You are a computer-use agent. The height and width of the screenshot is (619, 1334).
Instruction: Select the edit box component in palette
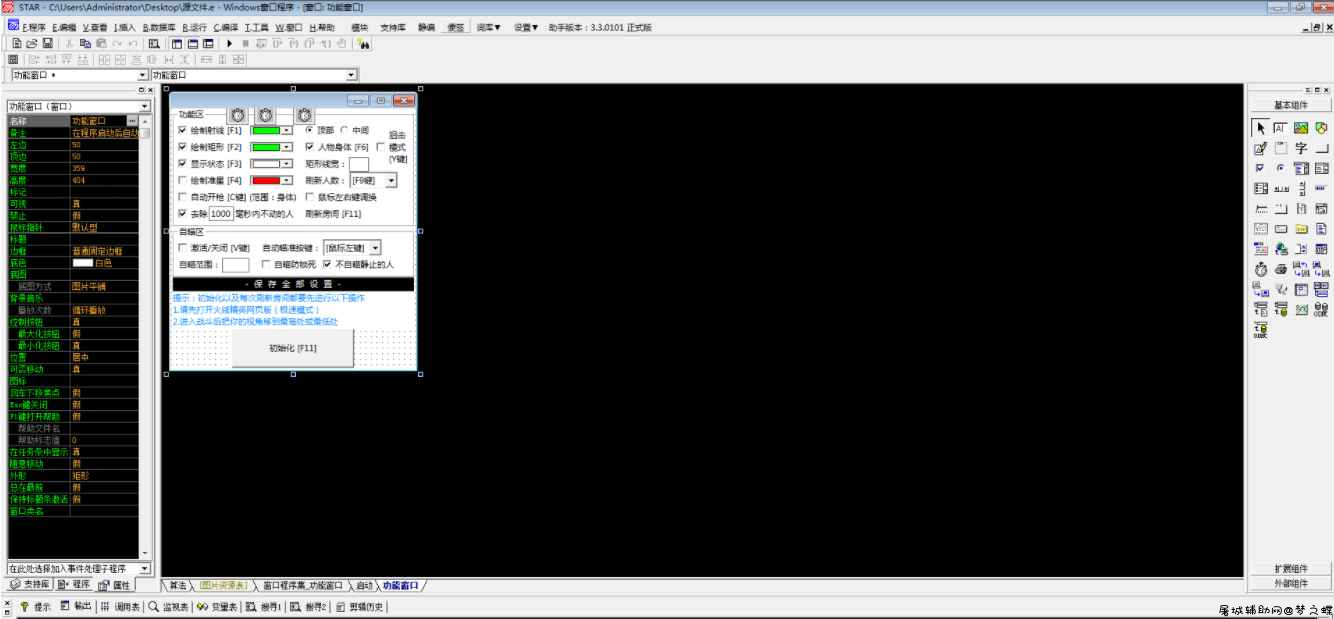click(1261, 148)
